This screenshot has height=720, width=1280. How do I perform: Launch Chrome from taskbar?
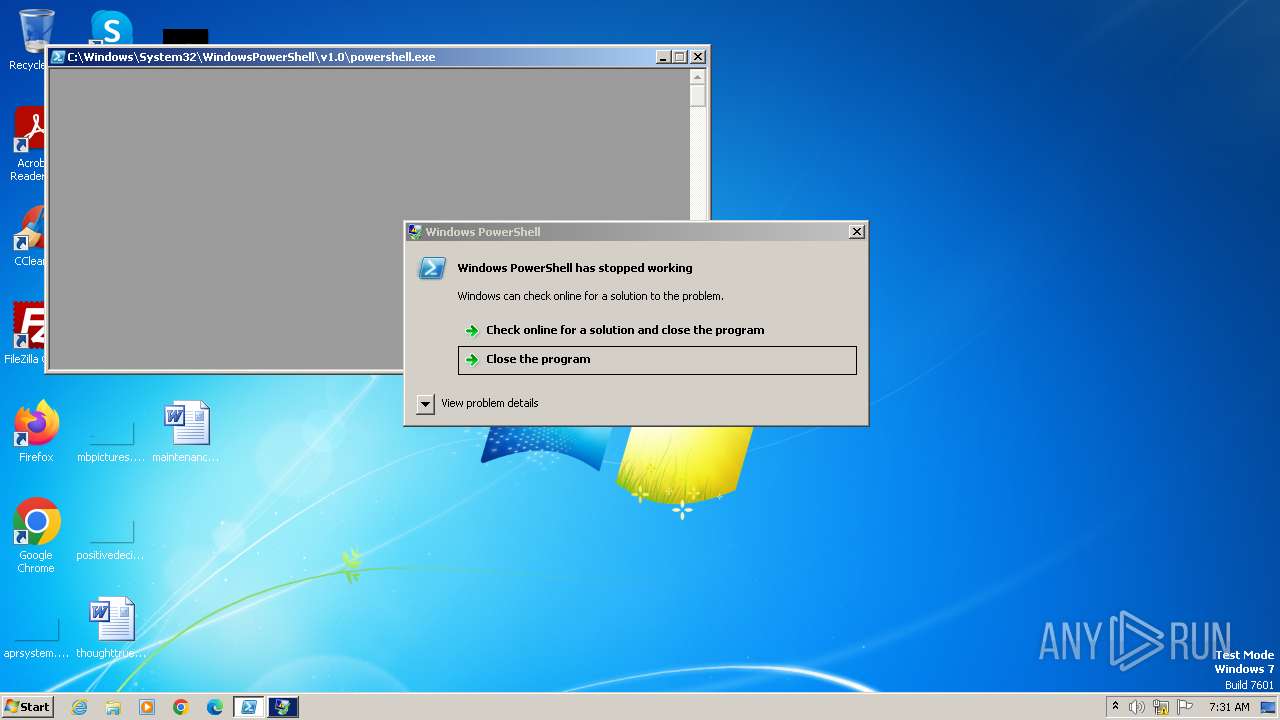pos(181,707)
